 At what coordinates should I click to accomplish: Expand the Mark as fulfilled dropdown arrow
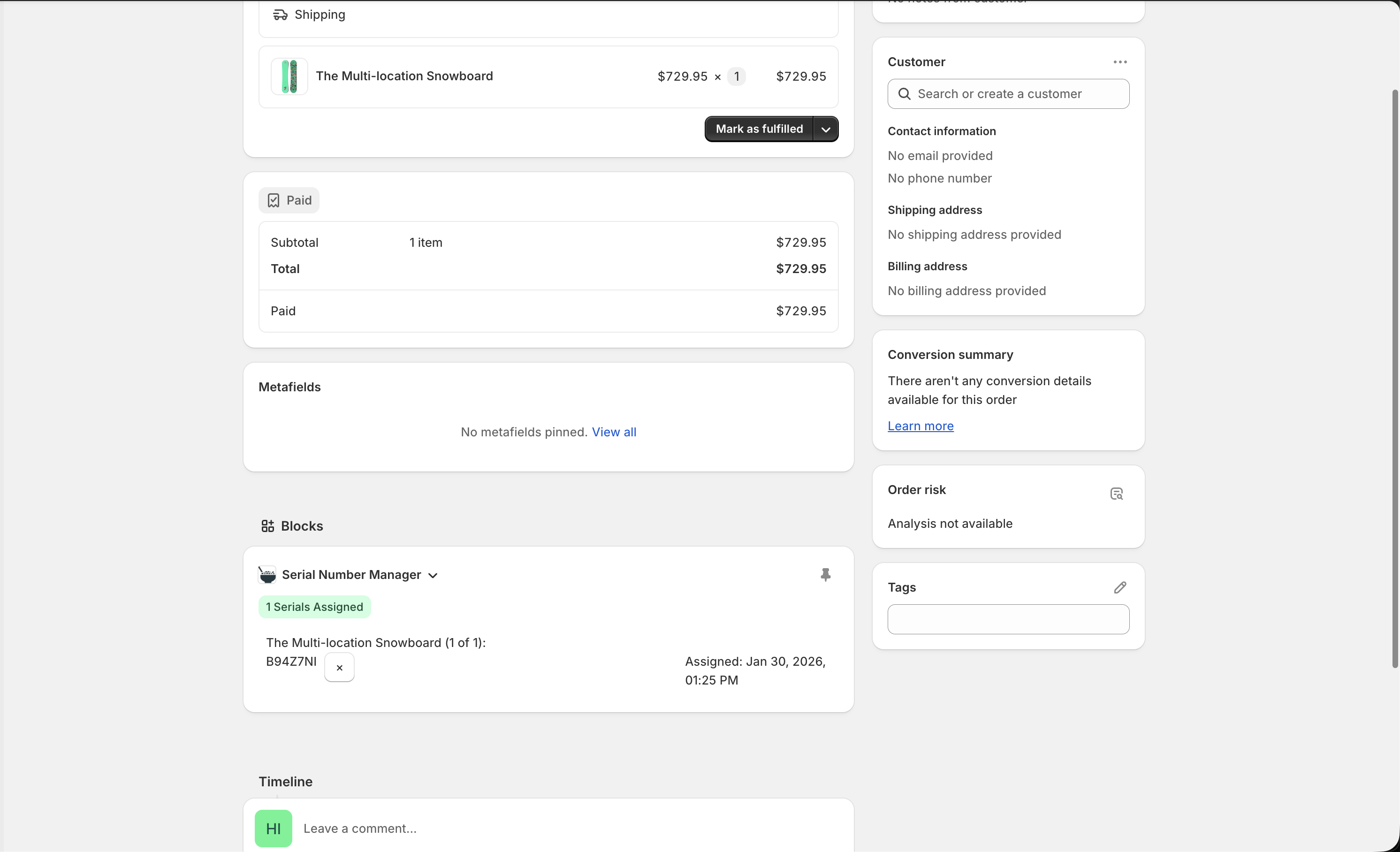point(826,129)
